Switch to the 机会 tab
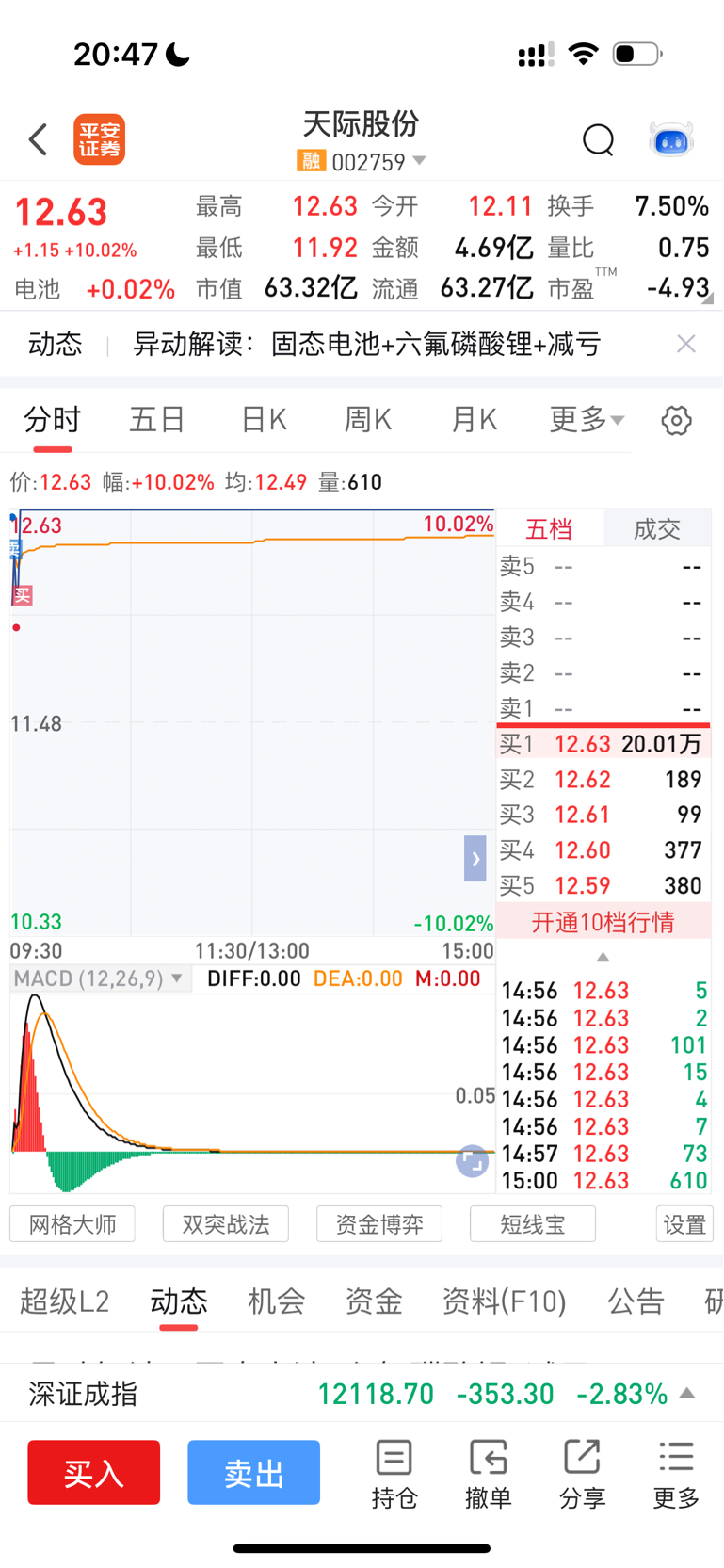The image size is (724, 1568). click(x=277, y=1301)
